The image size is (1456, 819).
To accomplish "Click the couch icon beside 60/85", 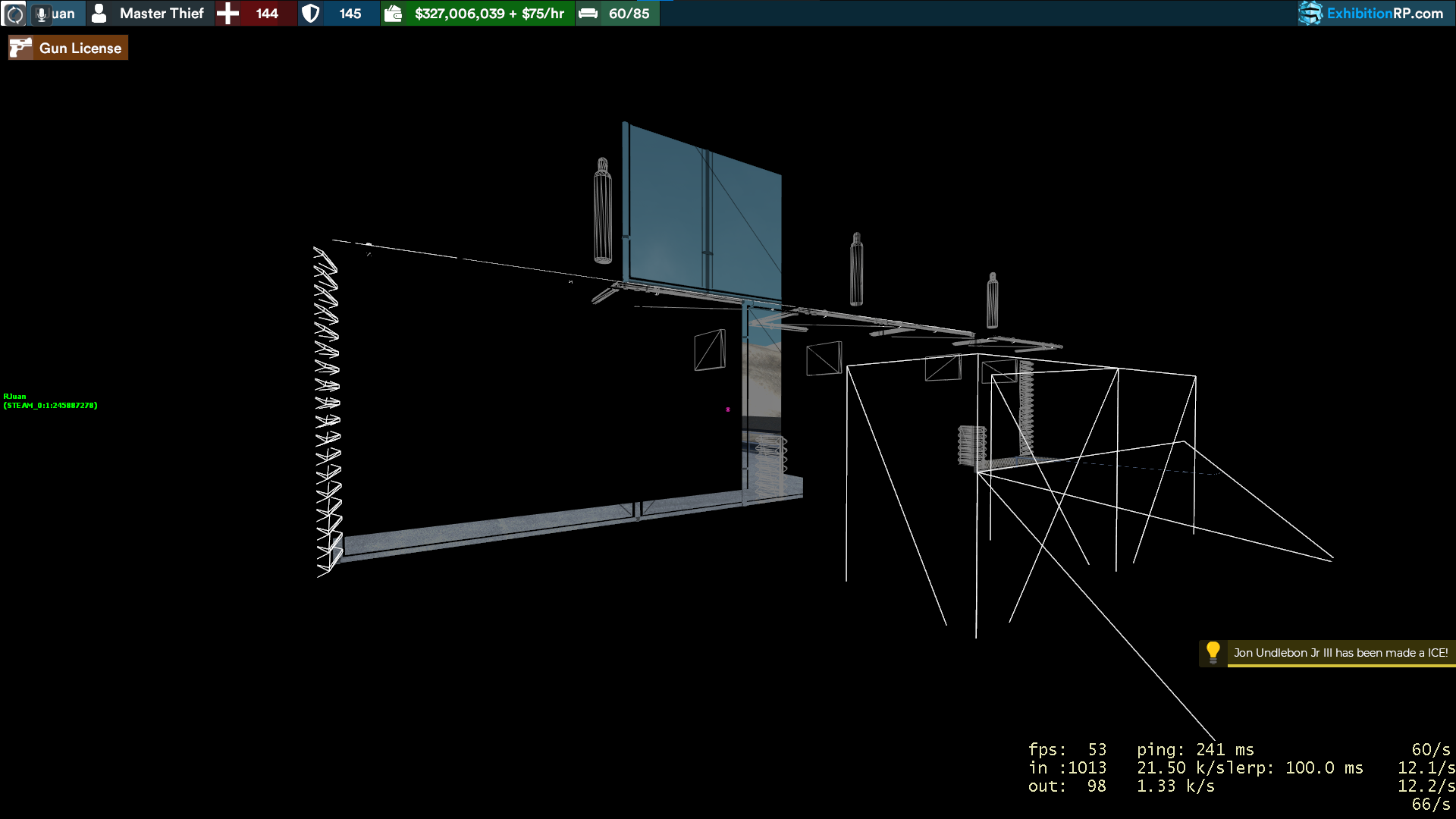I will coord(588,13).
